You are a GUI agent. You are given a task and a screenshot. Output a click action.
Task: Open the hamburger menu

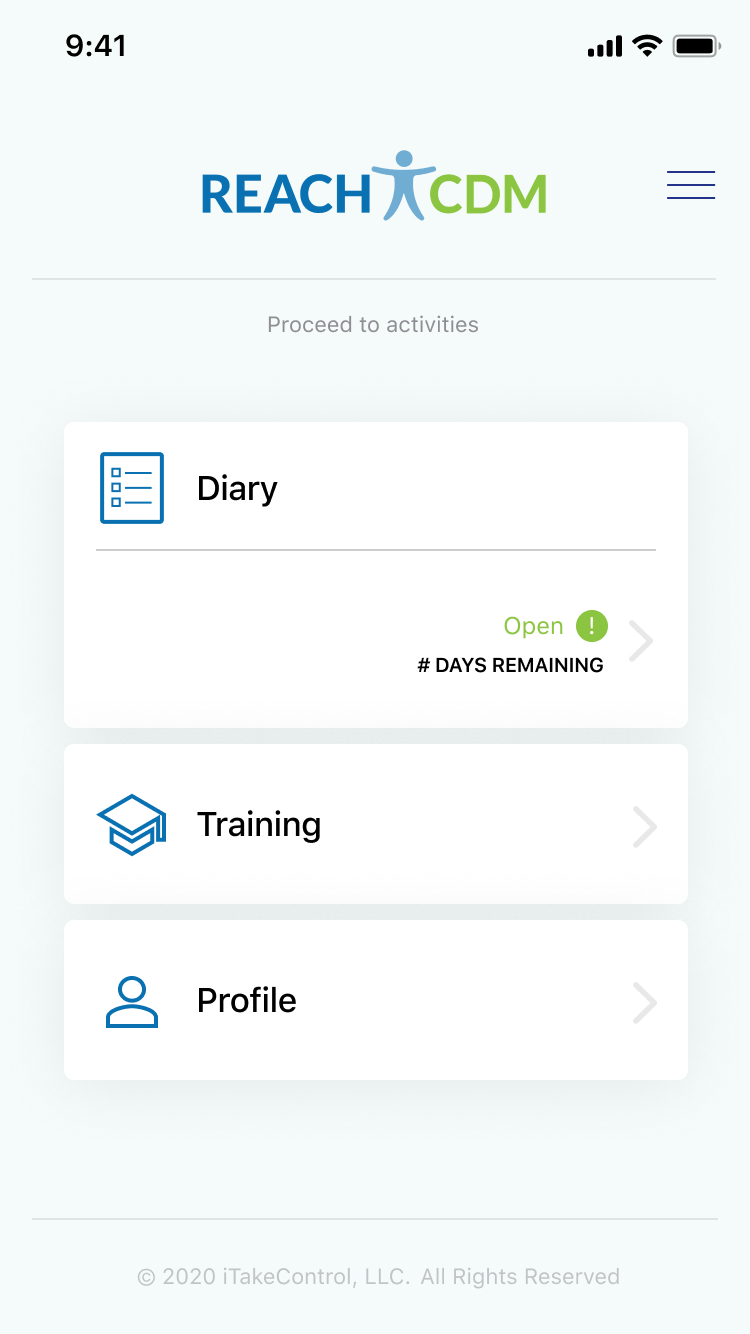tap(691, 186)
